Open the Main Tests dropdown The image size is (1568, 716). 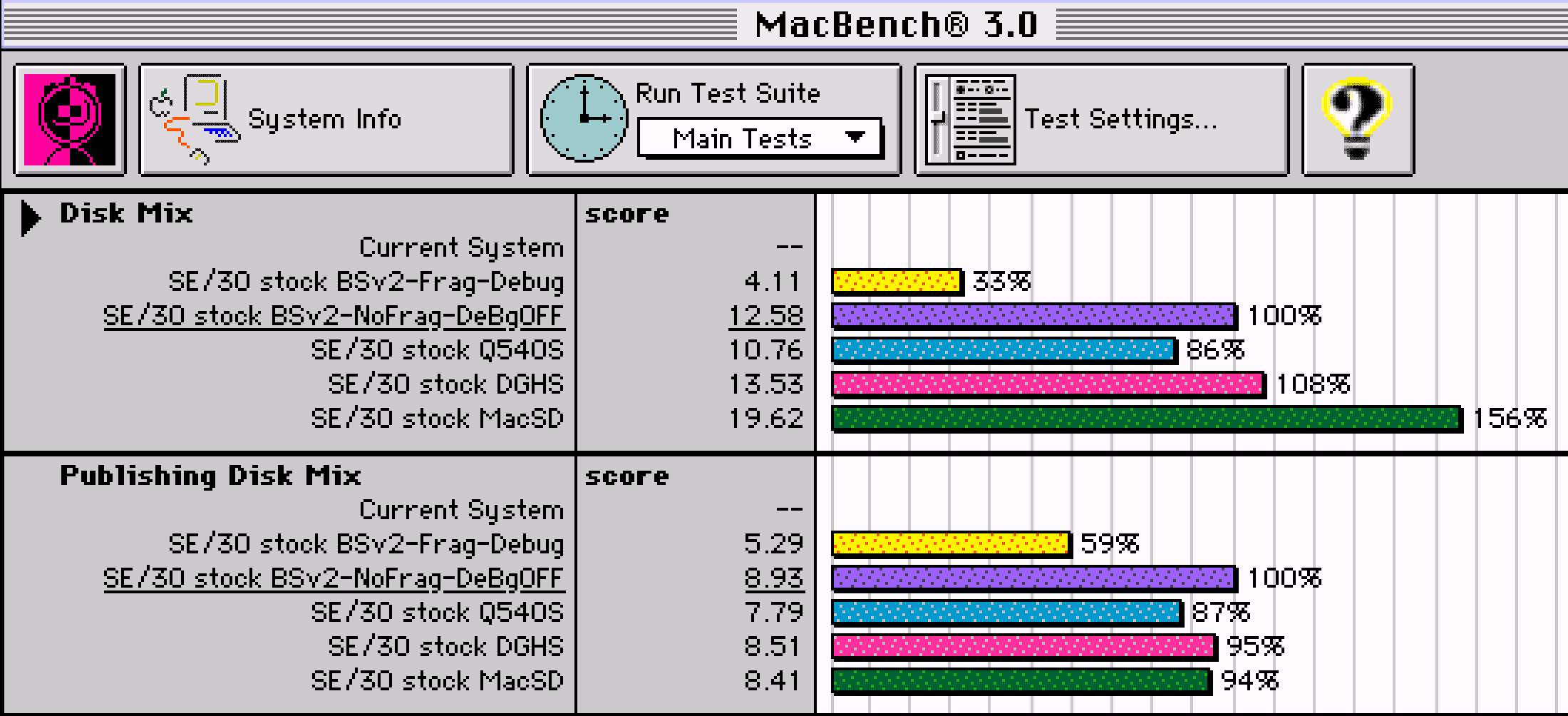tap(760, 138)
